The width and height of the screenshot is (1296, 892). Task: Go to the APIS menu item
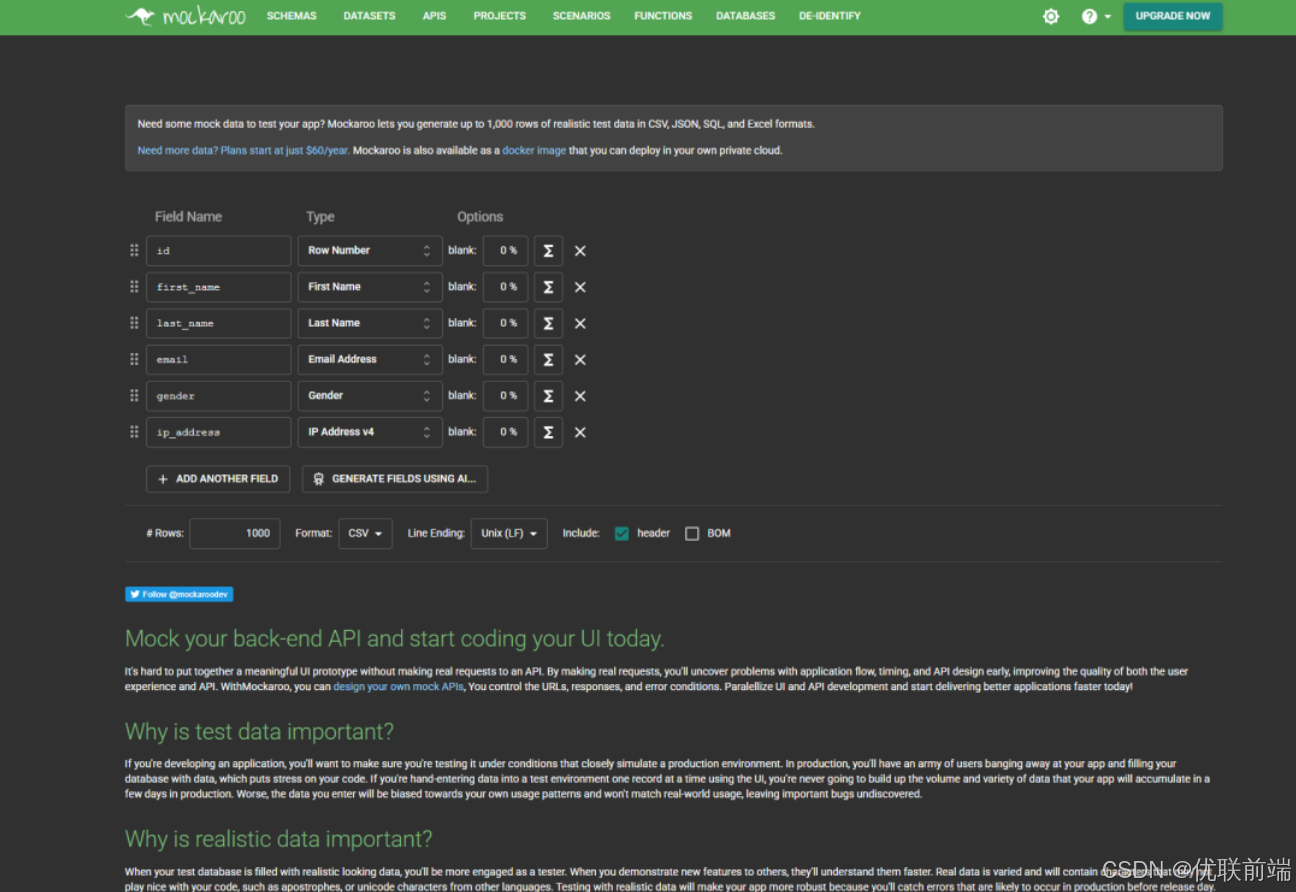pos(434,16)
